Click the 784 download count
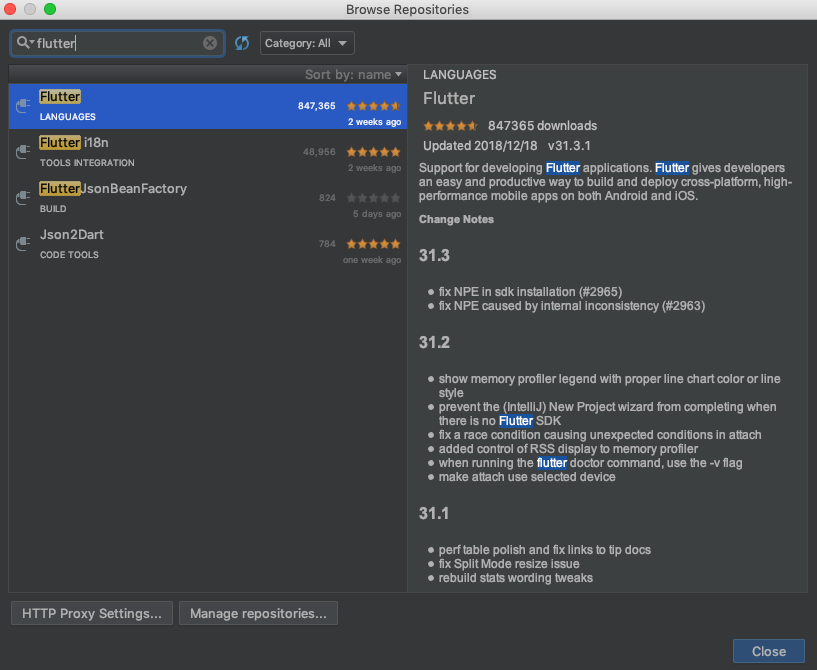The image size is (817, 670). tap(327, 243)
